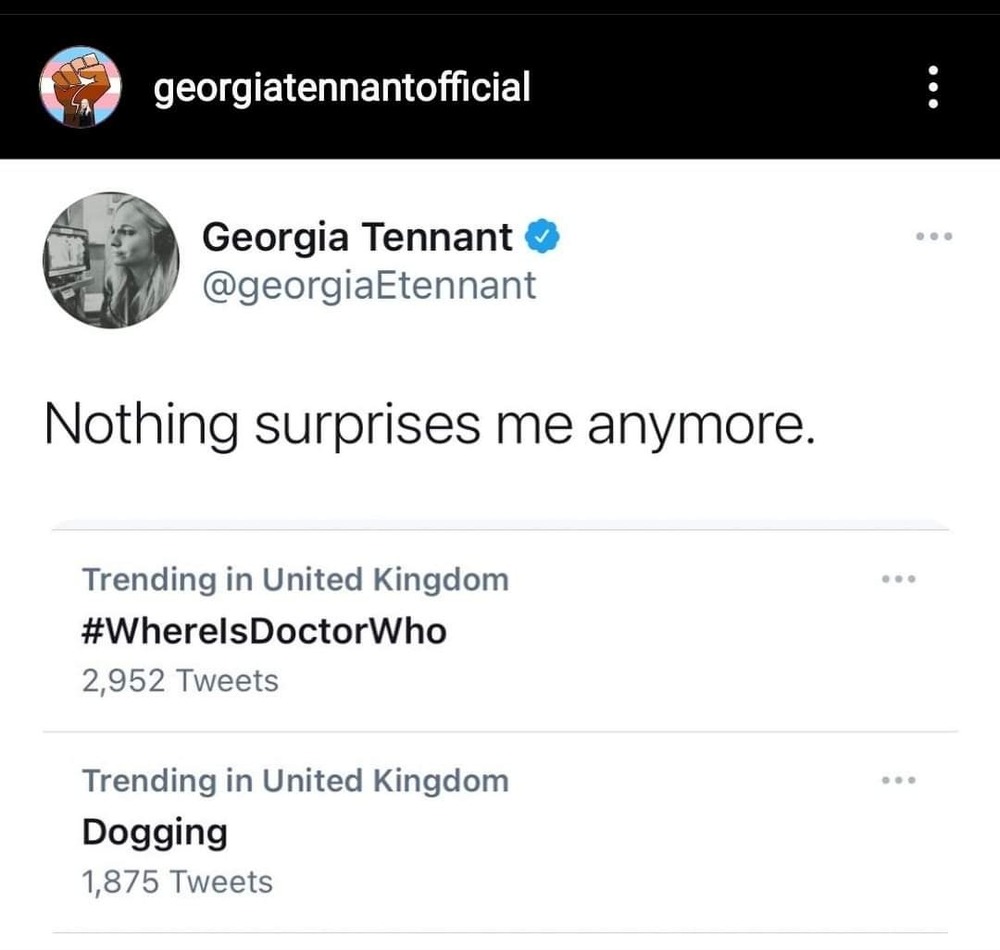Click the 1,875 Tweets count

tap(177, 883)
